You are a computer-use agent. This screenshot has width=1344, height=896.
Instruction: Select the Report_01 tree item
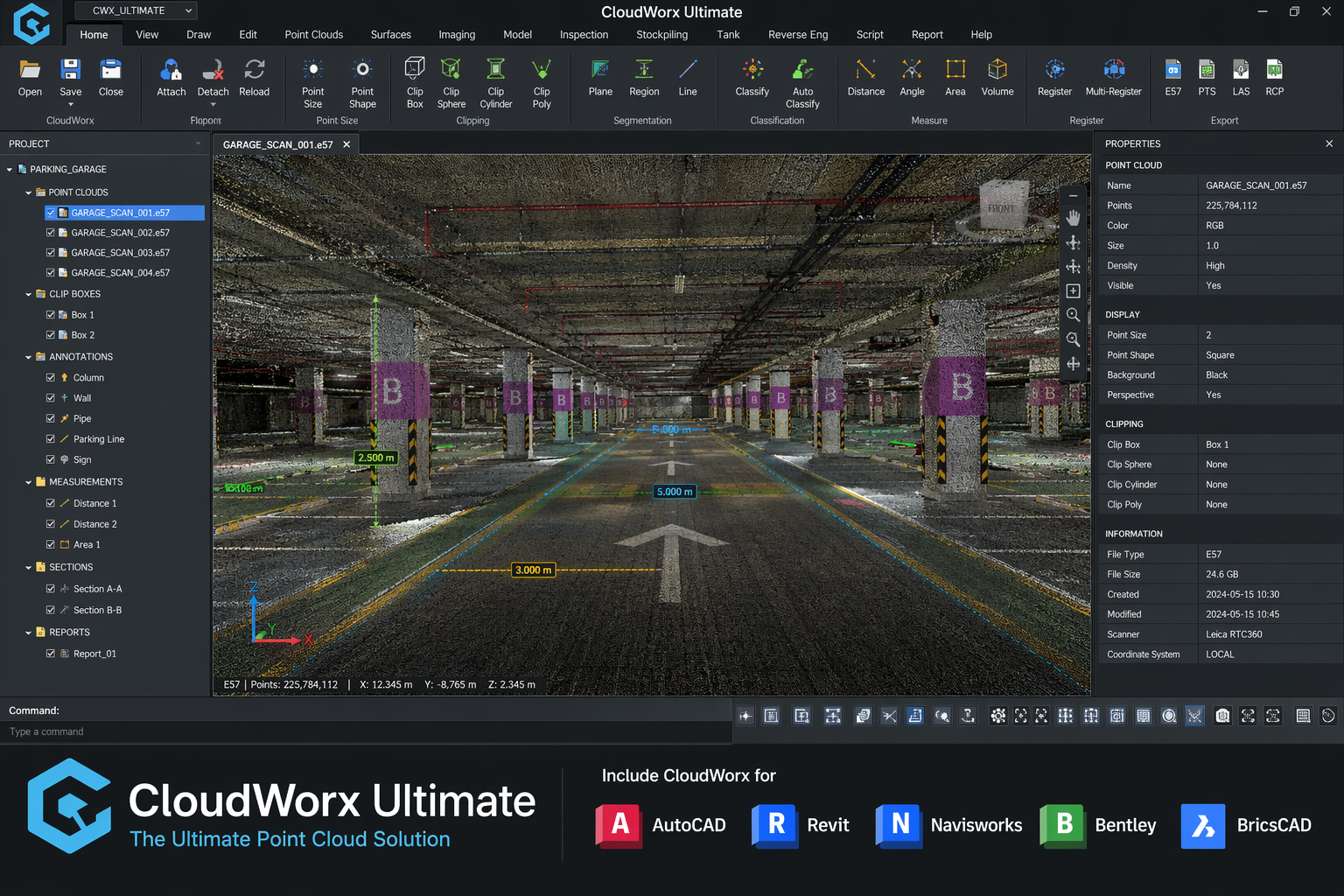[94, 654]
